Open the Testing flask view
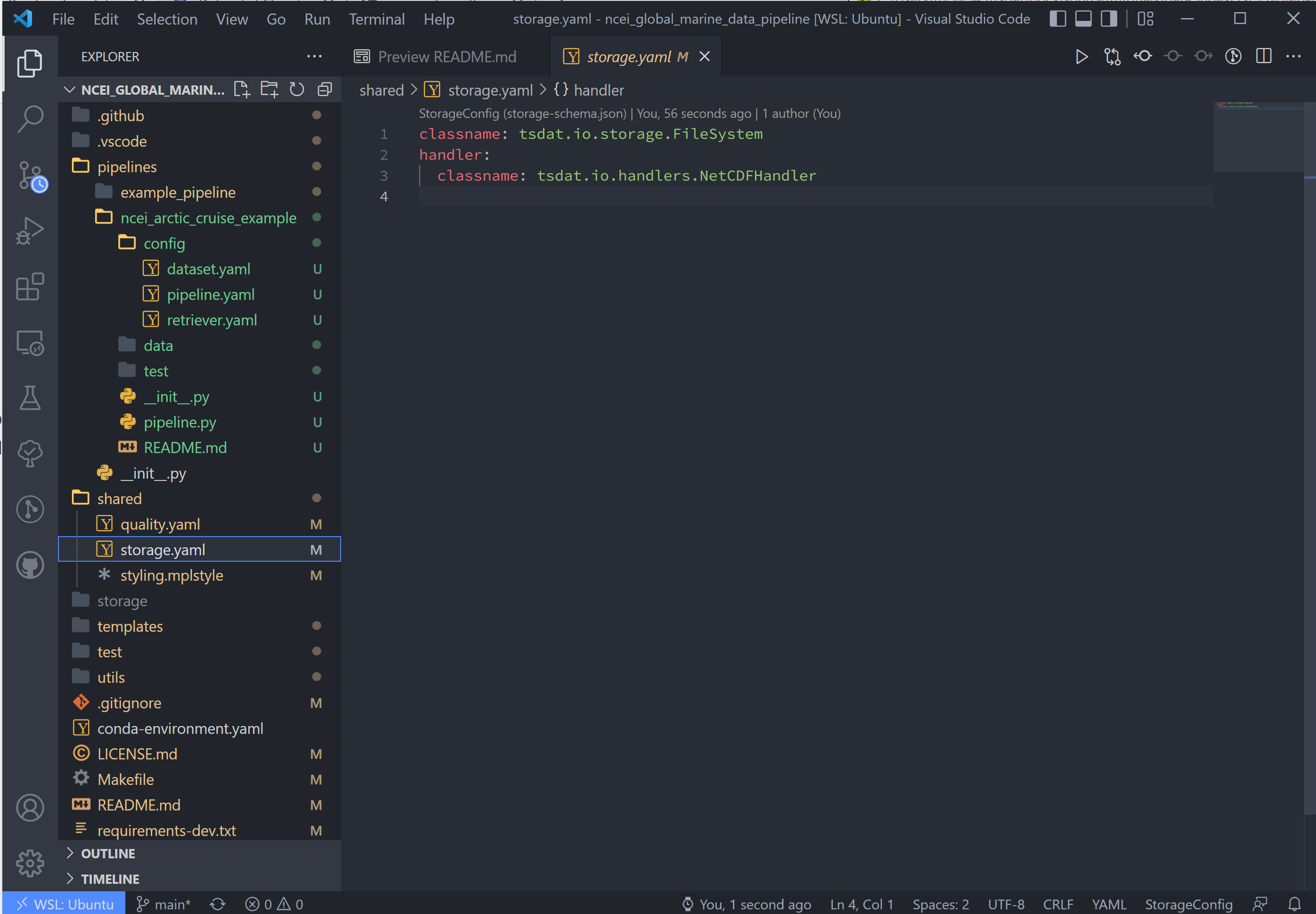Screen dimensions: 1316x914 click(x=30, y=397)
